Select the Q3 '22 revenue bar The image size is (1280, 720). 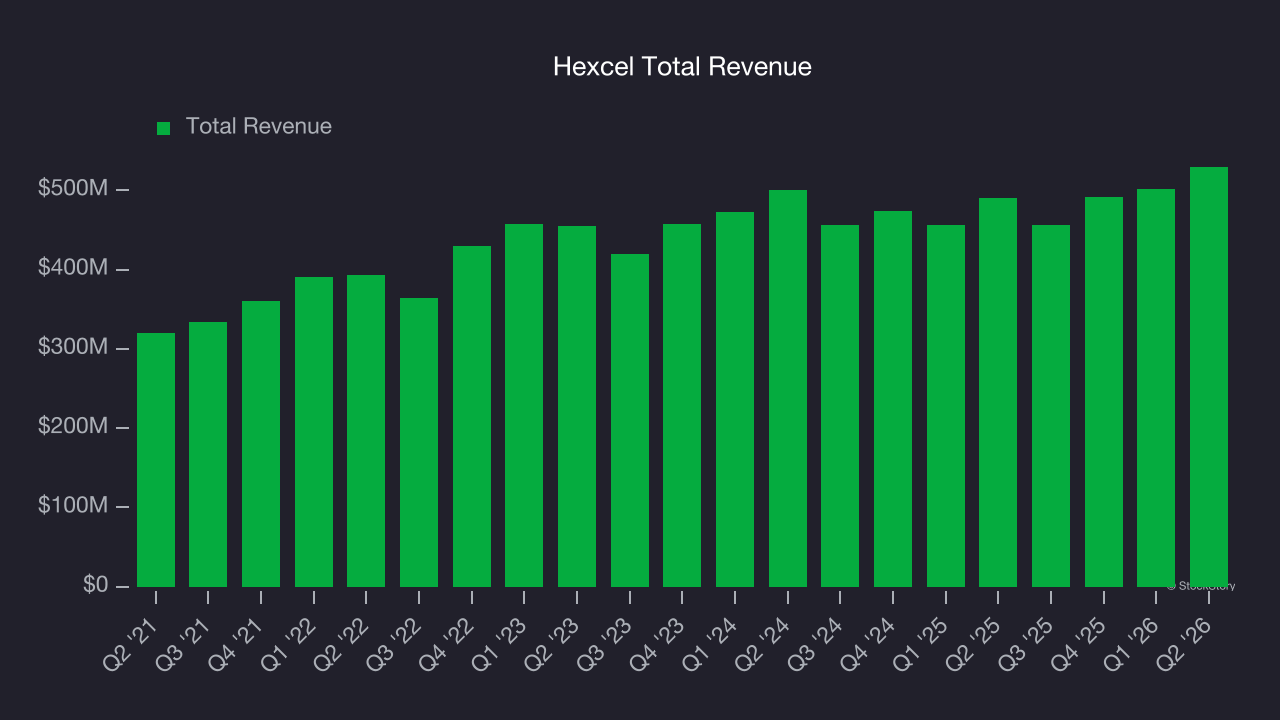(x=419, y=442)
